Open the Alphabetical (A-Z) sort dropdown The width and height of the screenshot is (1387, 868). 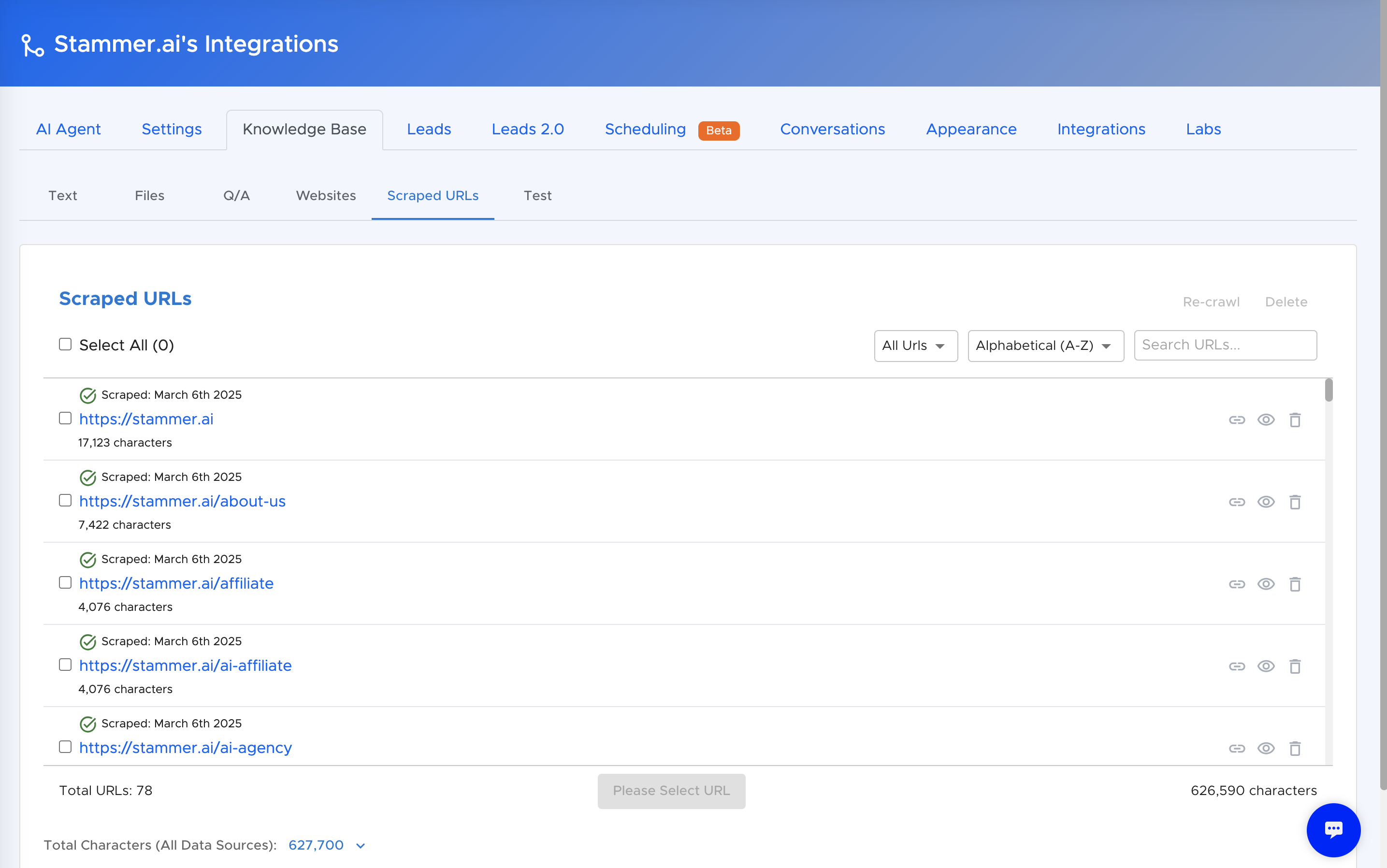click(x=1045, y=346)
